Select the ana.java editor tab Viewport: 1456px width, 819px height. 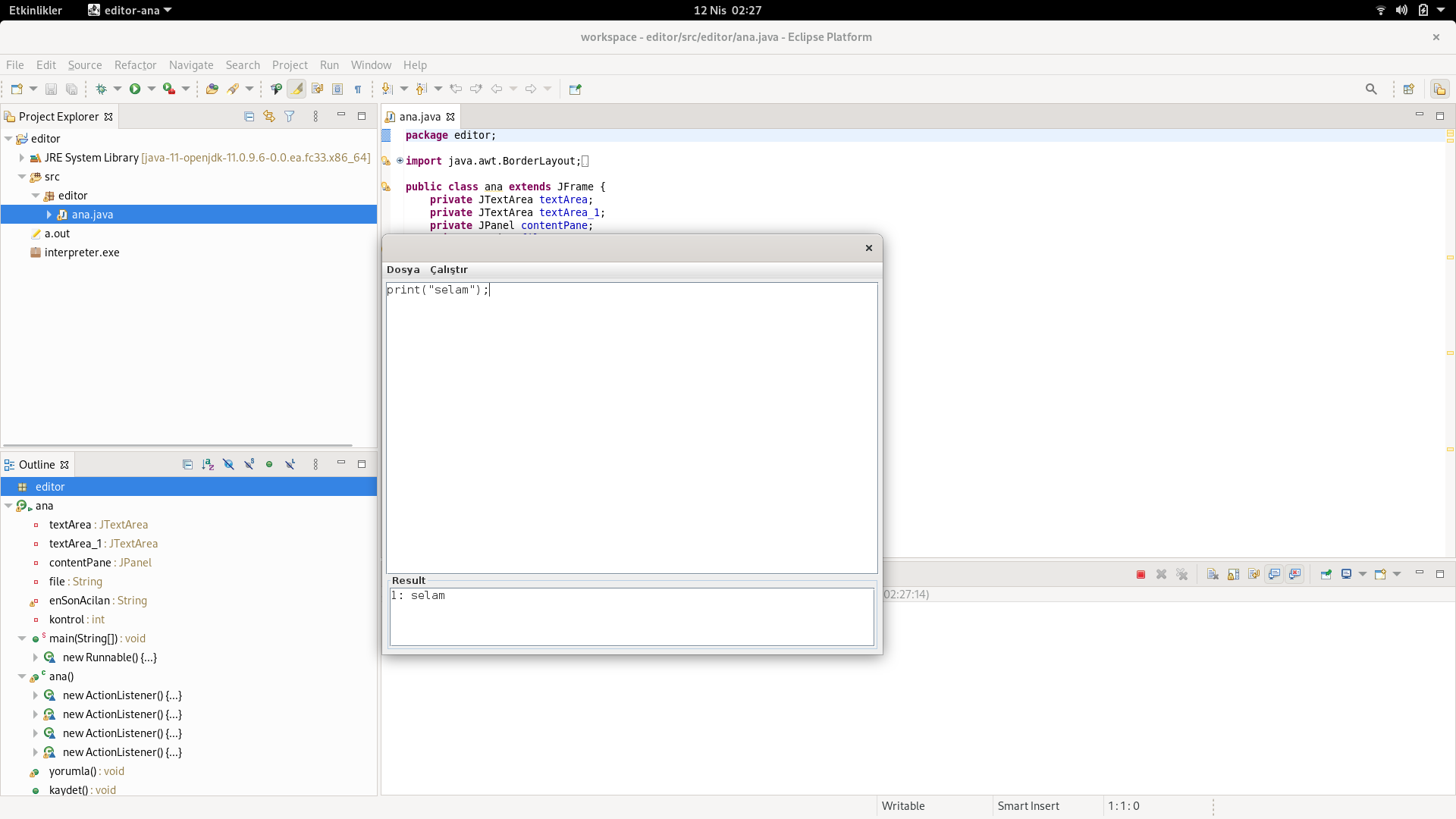(420, 117)
